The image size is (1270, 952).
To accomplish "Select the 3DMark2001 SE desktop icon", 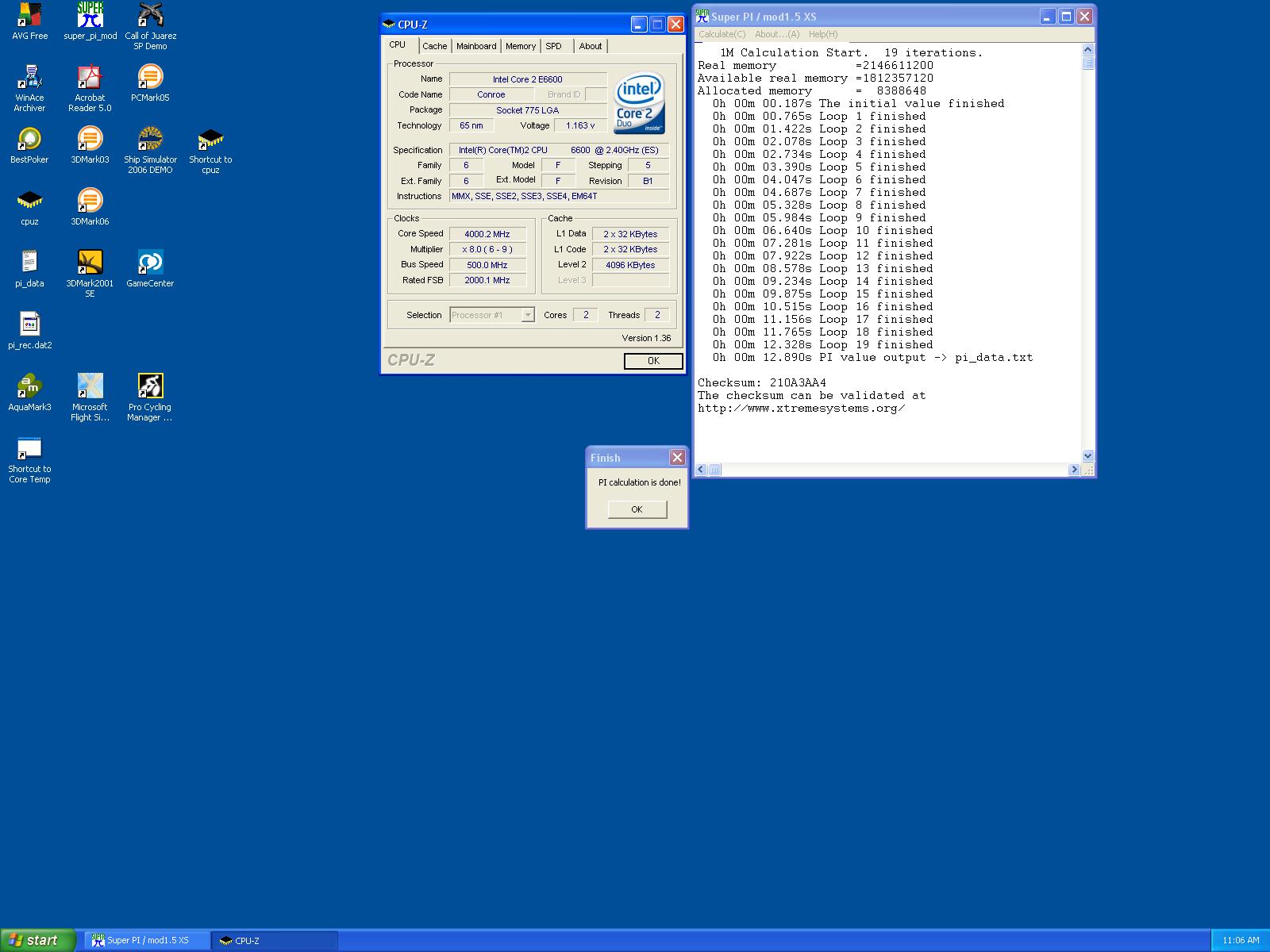I will click(90, 274).
